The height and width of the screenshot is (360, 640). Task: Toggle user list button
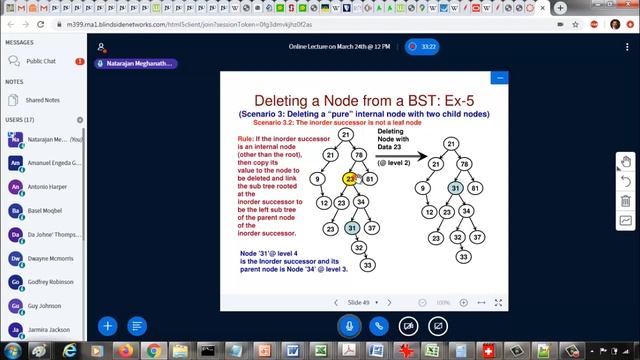101,47
